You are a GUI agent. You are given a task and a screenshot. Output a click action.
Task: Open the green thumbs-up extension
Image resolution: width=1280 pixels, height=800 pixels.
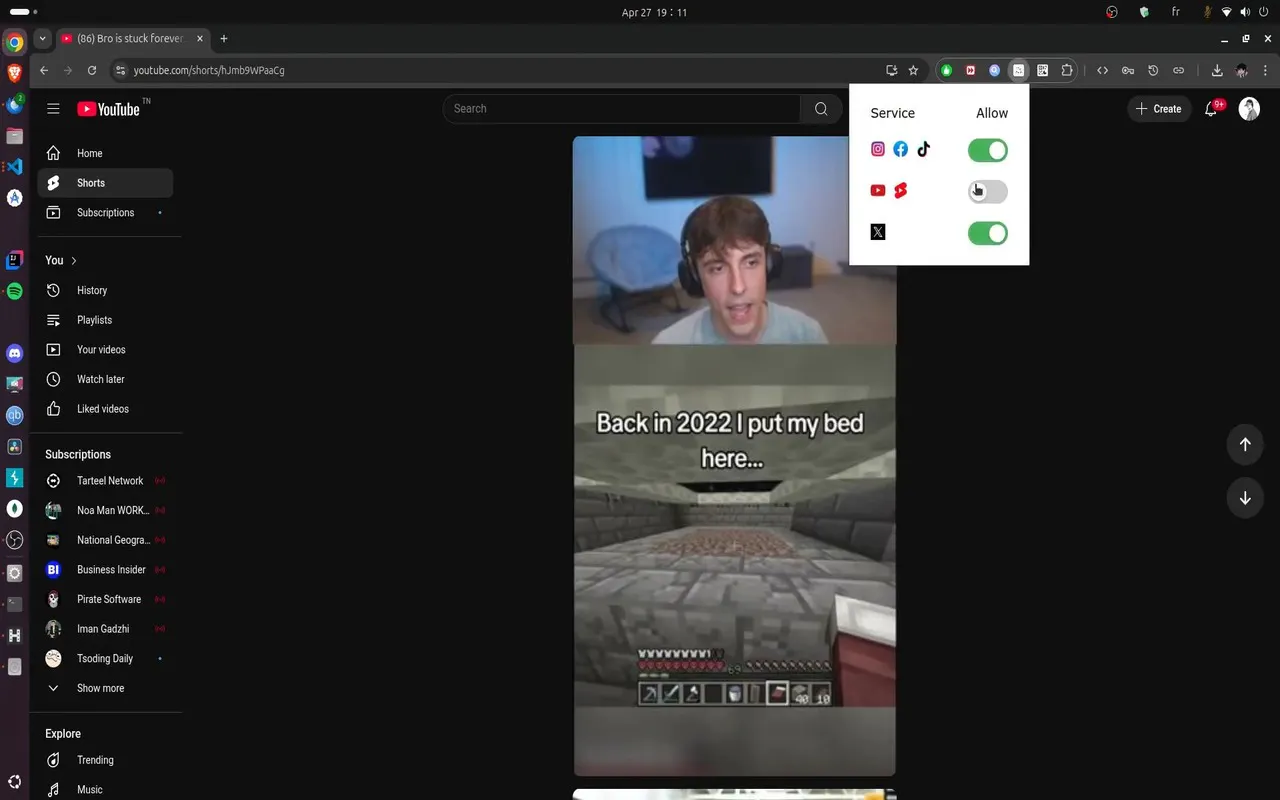[x=946, y=71]
